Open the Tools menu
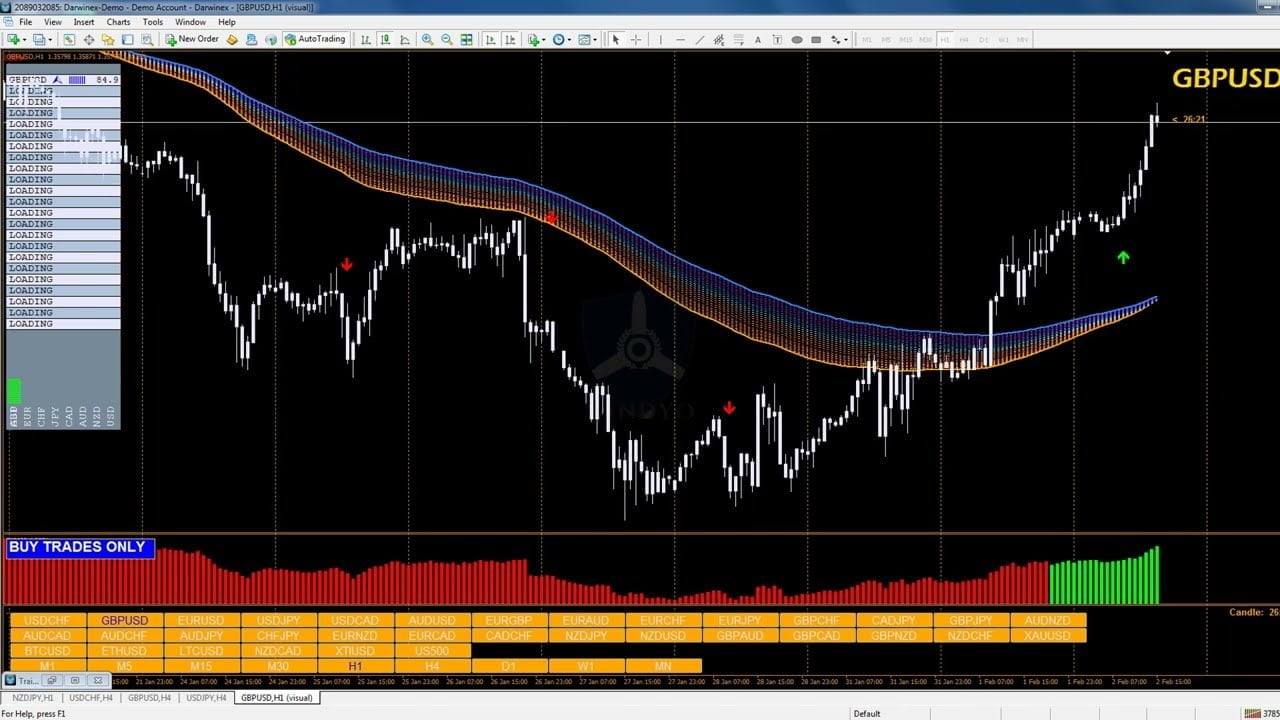The height and width of the screenshot is (720, 1280). coord(153,22)
